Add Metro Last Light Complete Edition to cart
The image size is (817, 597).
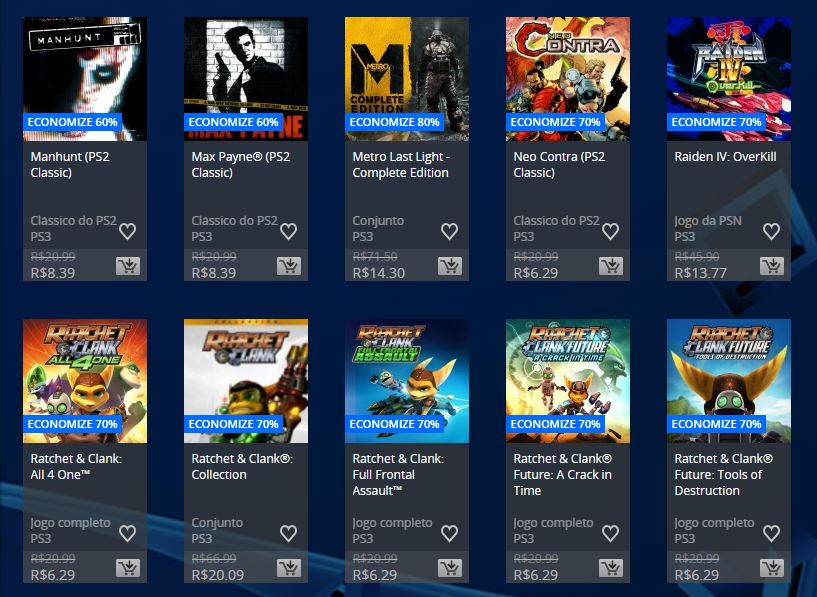[x=450, y=266]
